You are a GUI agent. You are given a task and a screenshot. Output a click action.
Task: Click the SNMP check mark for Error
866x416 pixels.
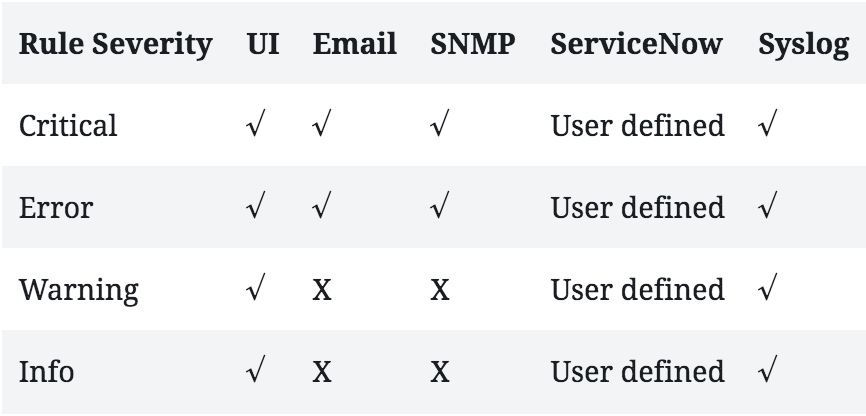439,208
